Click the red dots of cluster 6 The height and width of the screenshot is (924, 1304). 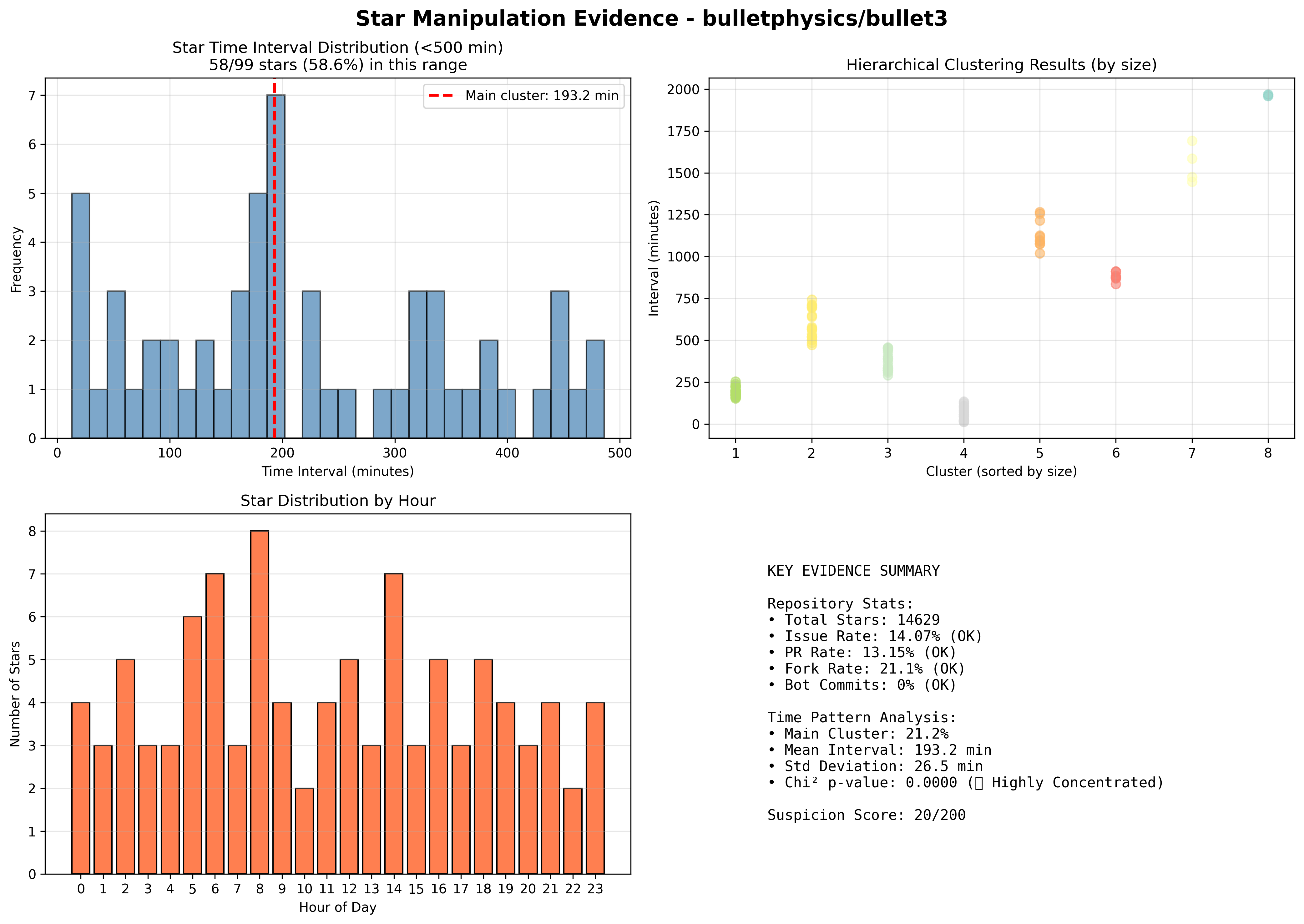click(1116, 278)
